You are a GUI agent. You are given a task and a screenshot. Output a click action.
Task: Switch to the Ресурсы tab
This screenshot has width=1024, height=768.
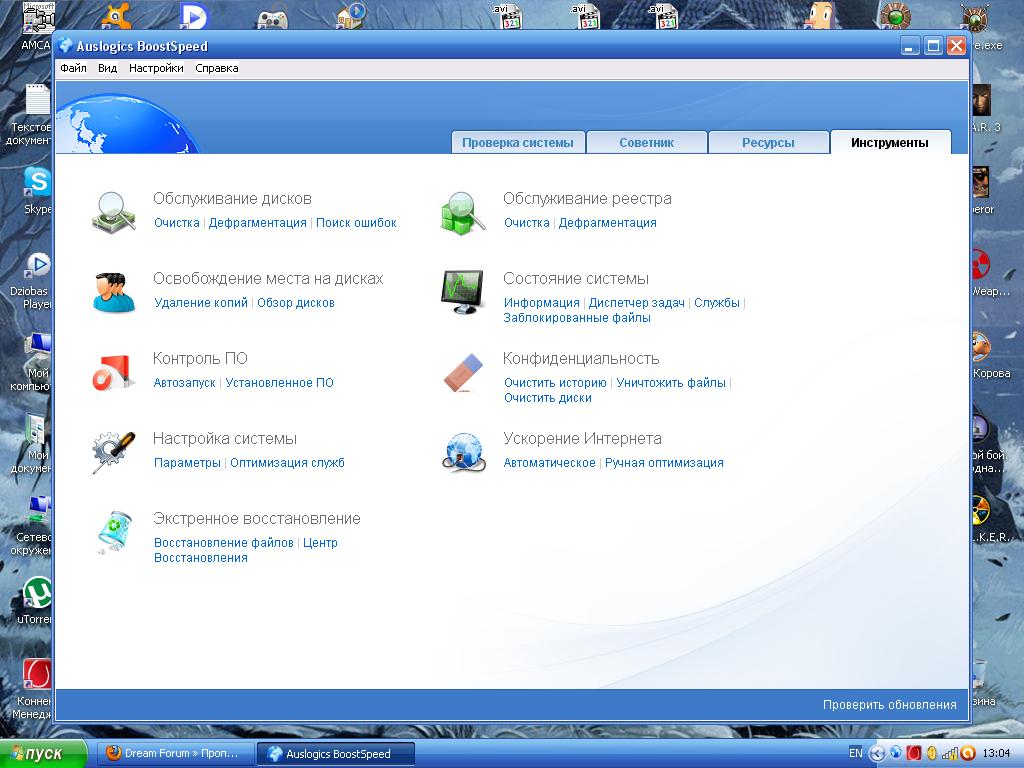pyautogui.click(x=768, y=142)
